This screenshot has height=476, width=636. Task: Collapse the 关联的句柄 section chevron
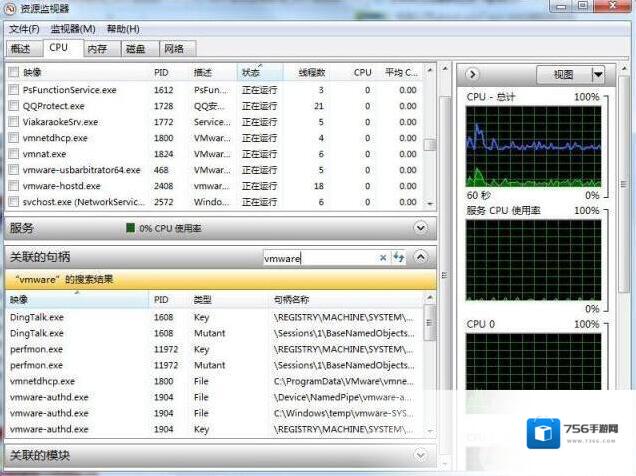pyautogui.click(x=421, y=258)
